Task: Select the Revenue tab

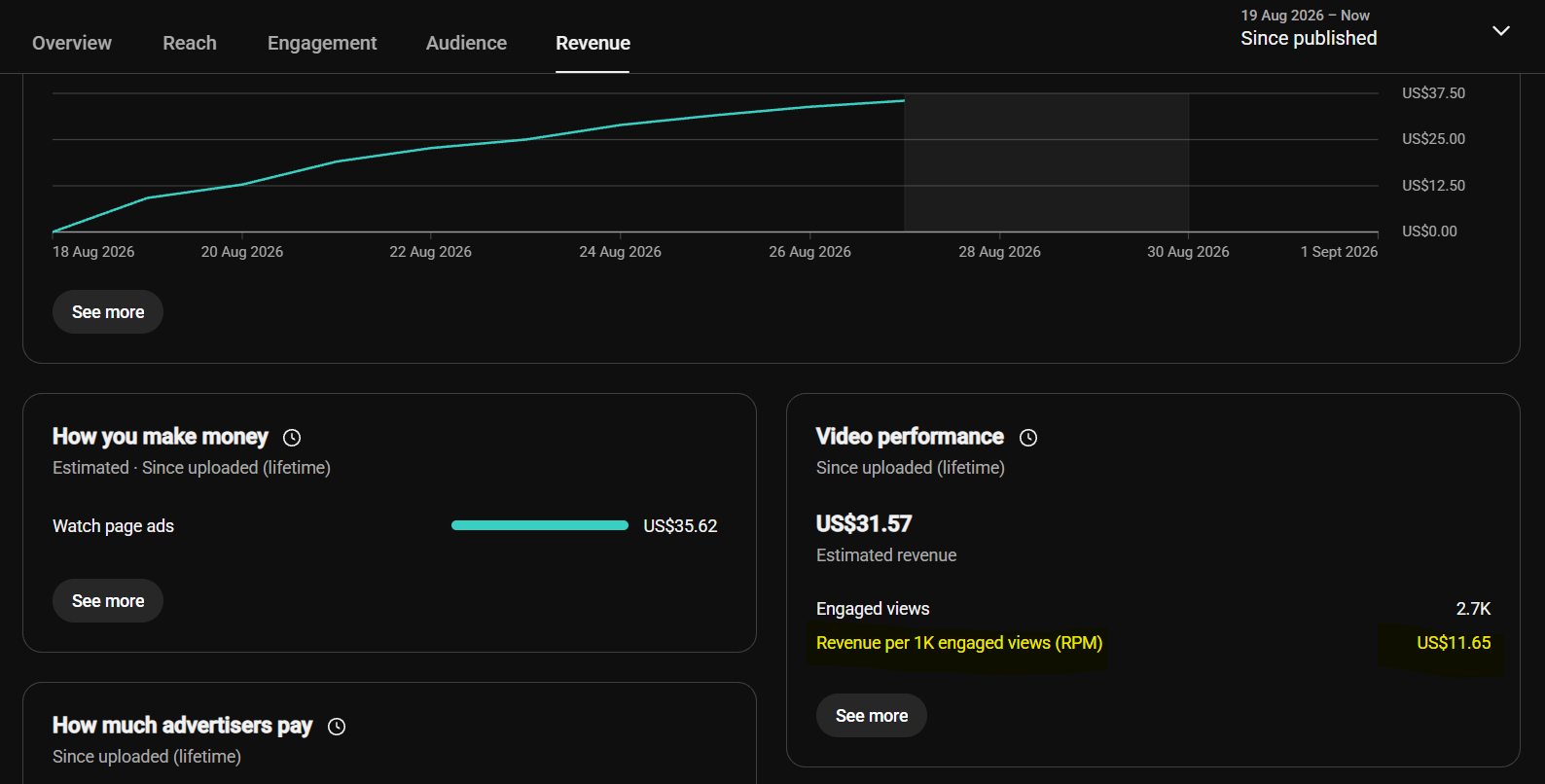Action: tap(593, 43)
